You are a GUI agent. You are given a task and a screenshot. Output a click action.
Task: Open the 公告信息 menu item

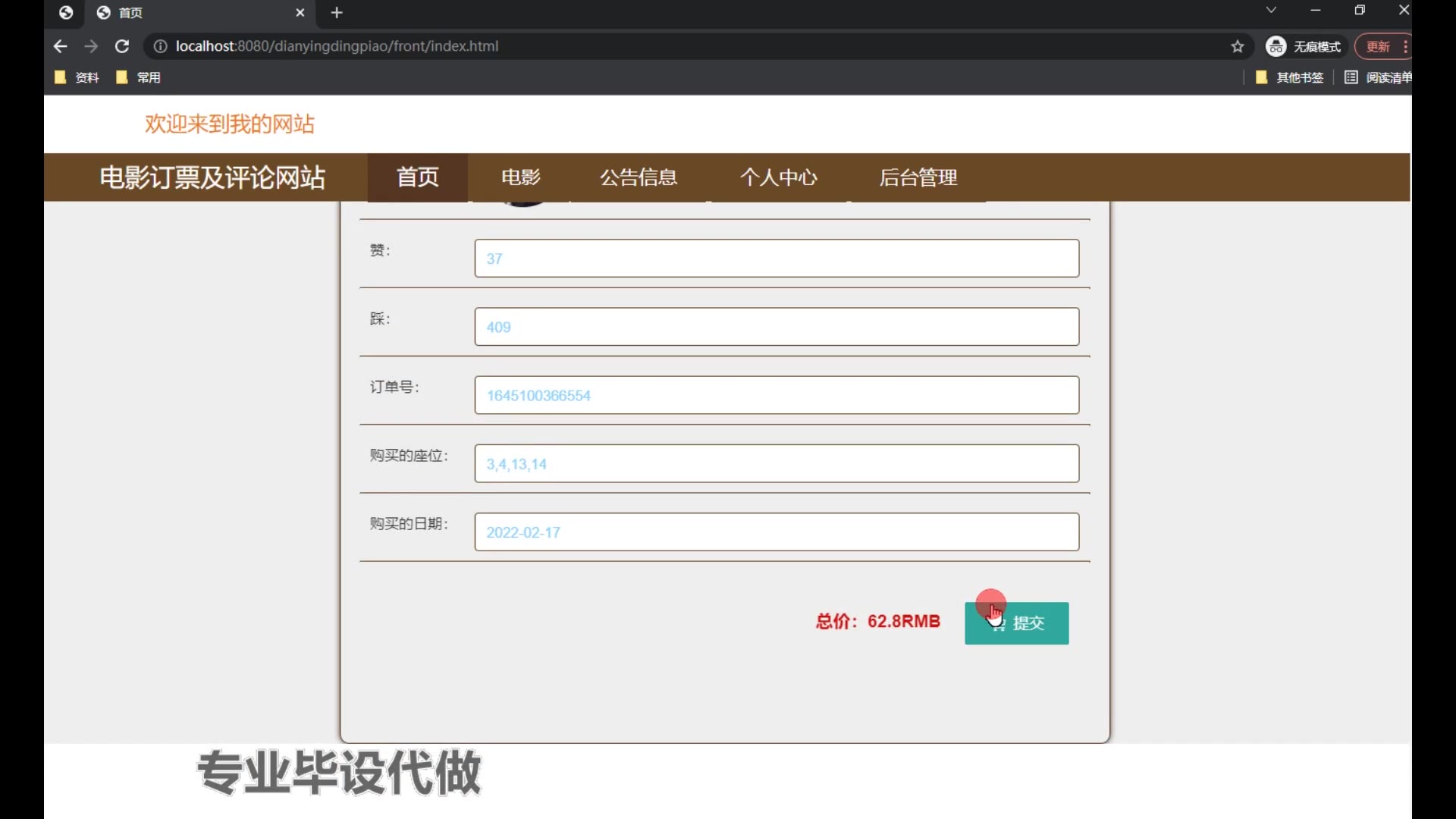click(639, 177)
